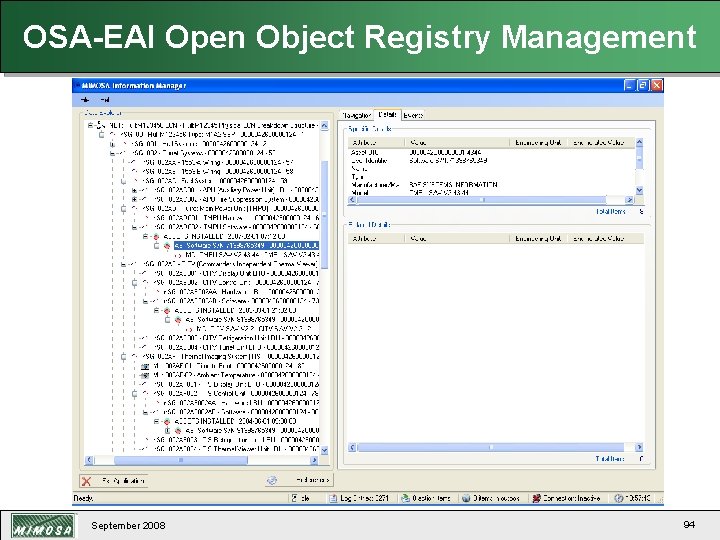720x540 pixels.
Task: Select the Details tab
Action: (388, 114)
